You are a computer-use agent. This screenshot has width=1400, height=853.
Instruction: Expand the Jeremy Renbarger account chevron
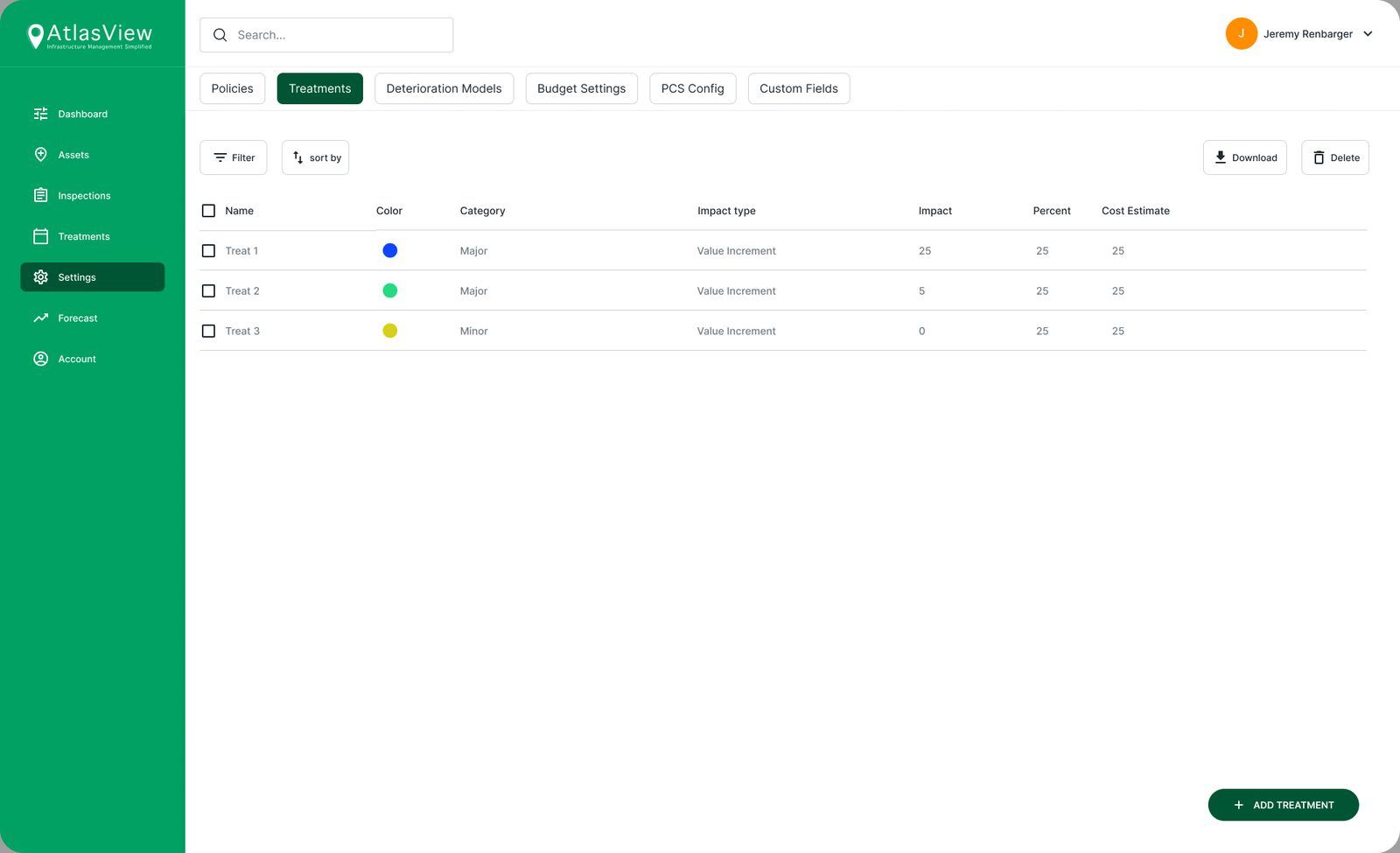[1368, 34]
